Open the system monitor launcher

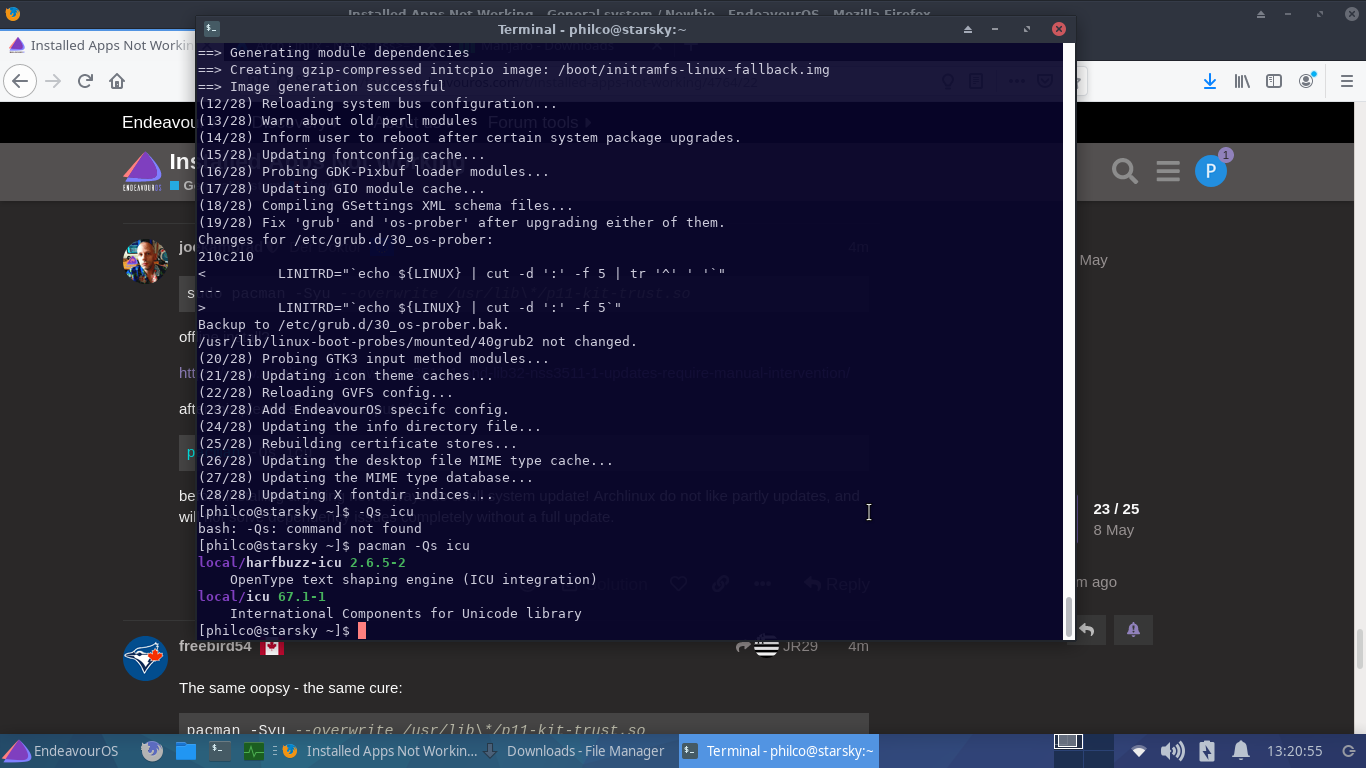tap(253, 751)
